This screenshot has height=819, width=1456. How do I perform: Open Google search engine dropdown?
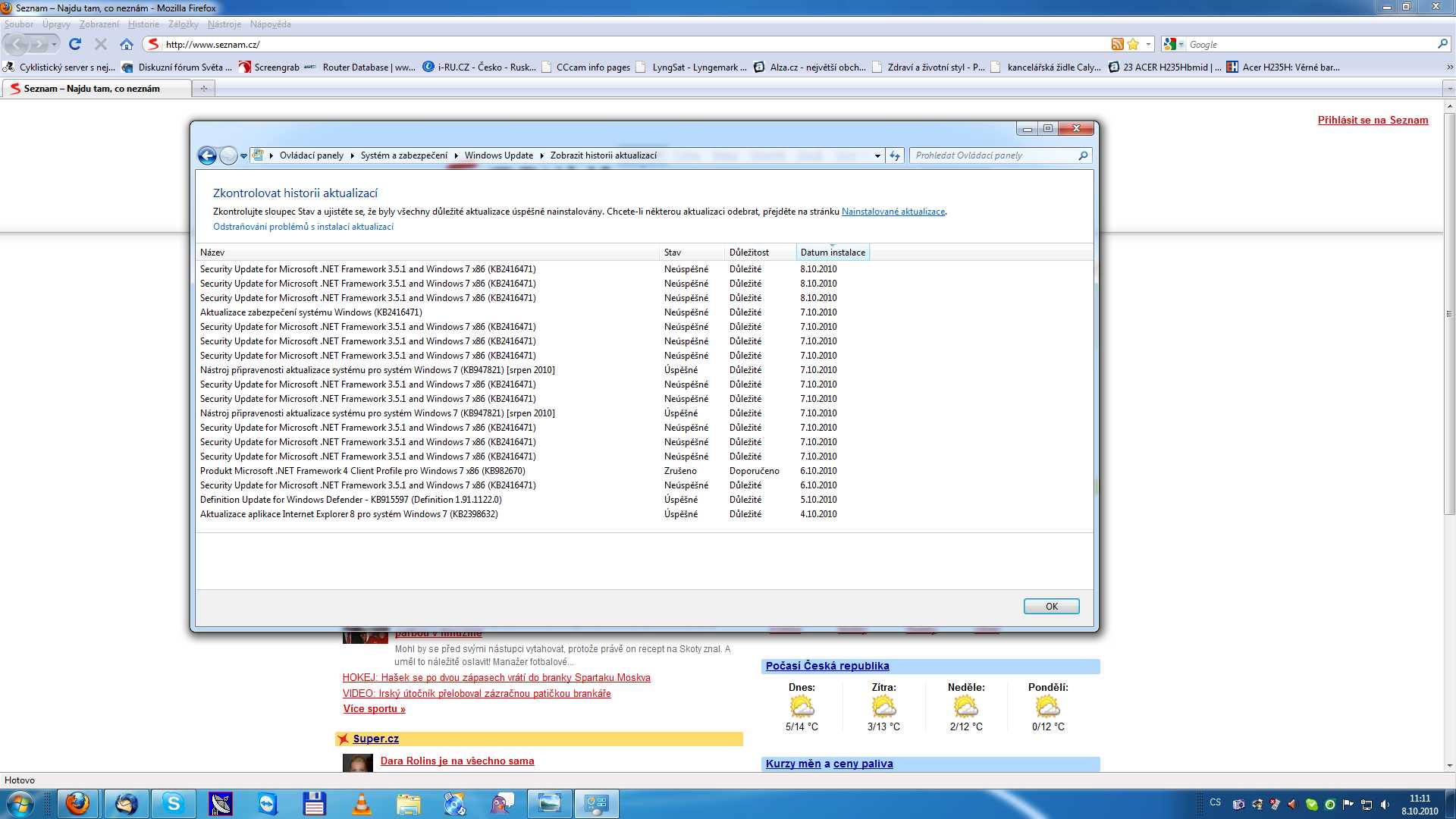[1173, 44]
